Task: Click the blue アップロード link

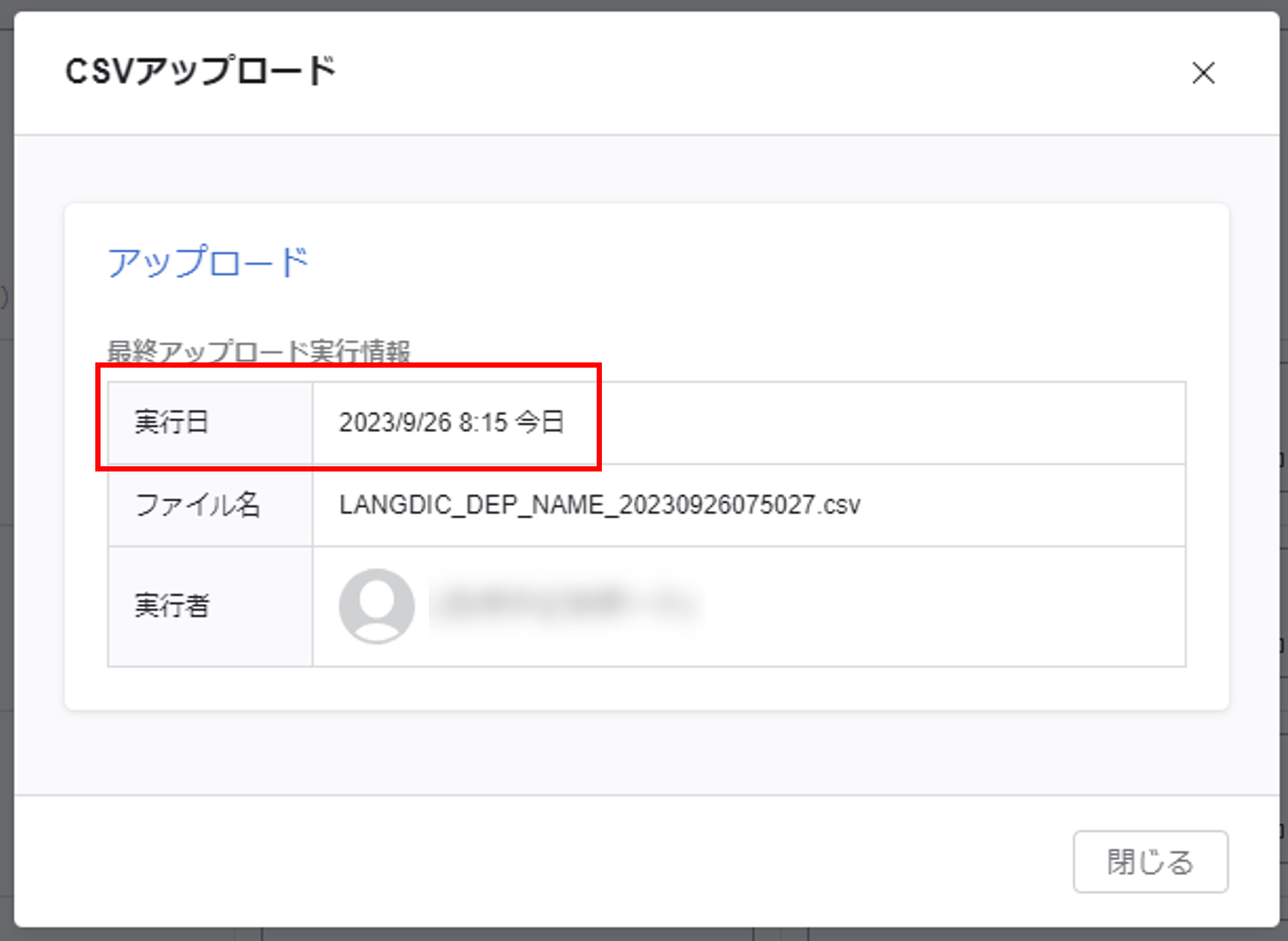Action: (207, 263)
